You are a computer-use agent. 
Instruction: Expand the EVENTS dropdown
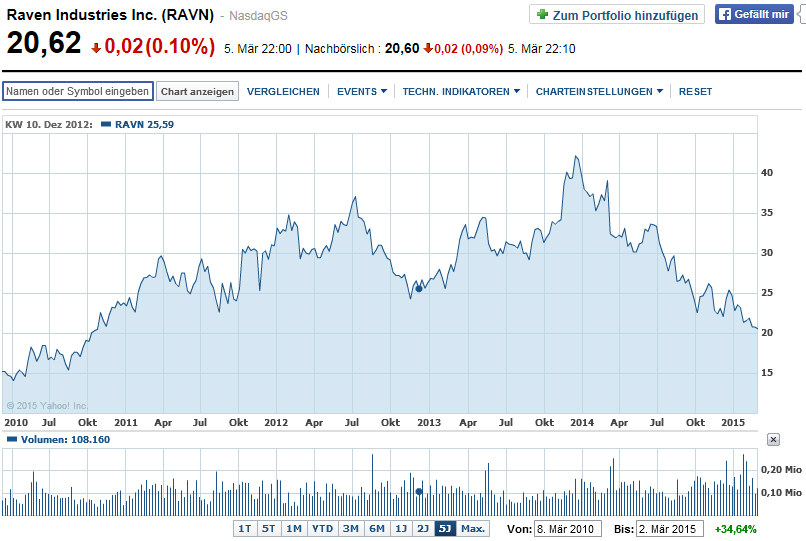pyautogui.click(x=362, y=92)
